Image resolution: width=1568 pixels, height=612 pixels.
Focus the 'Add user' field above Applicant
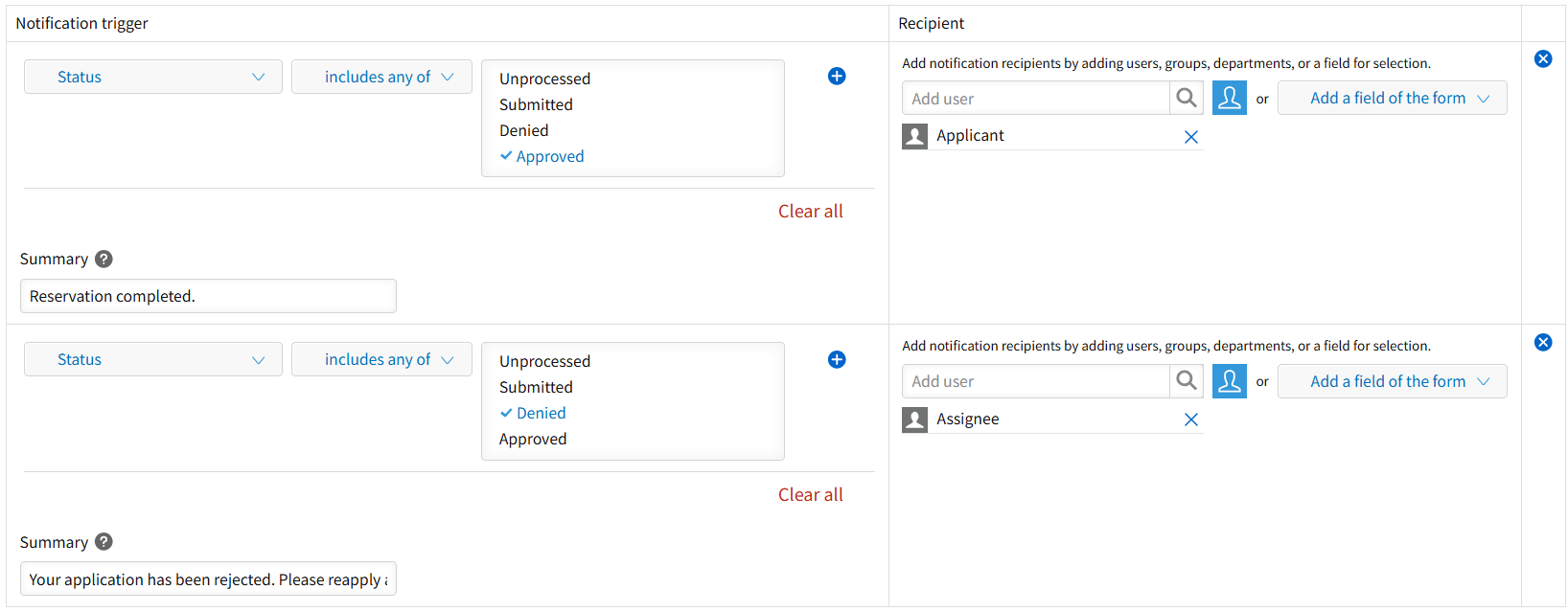(1035, 98)
